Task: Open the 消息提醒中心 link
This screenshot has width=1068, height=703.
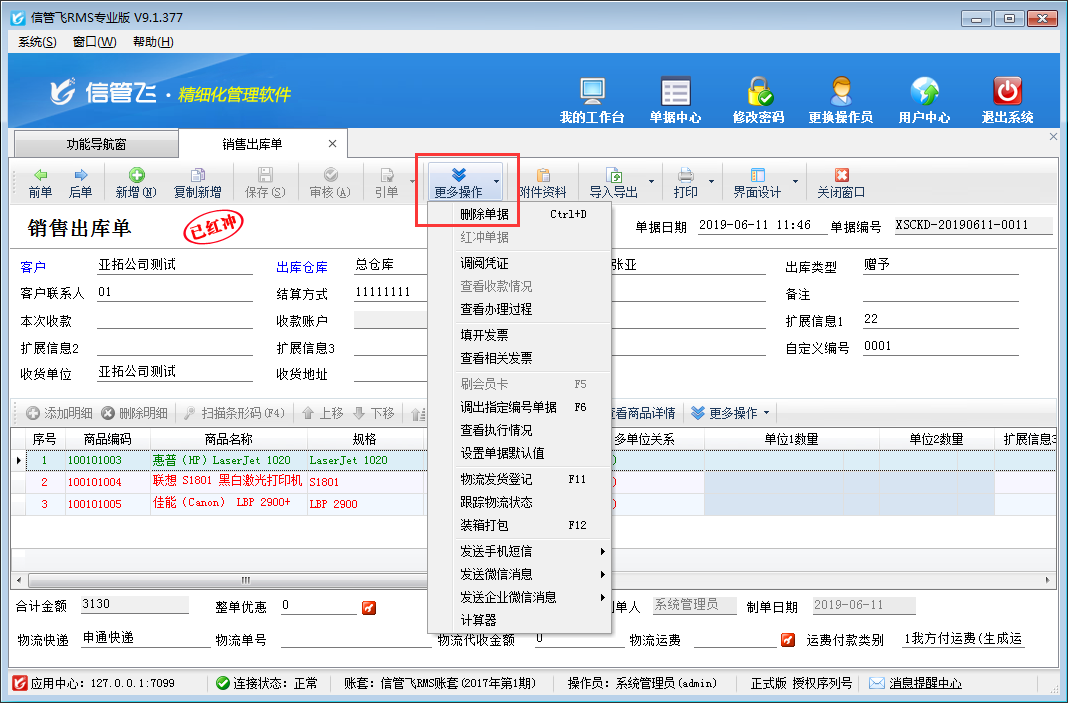Action: coord(925,683)
